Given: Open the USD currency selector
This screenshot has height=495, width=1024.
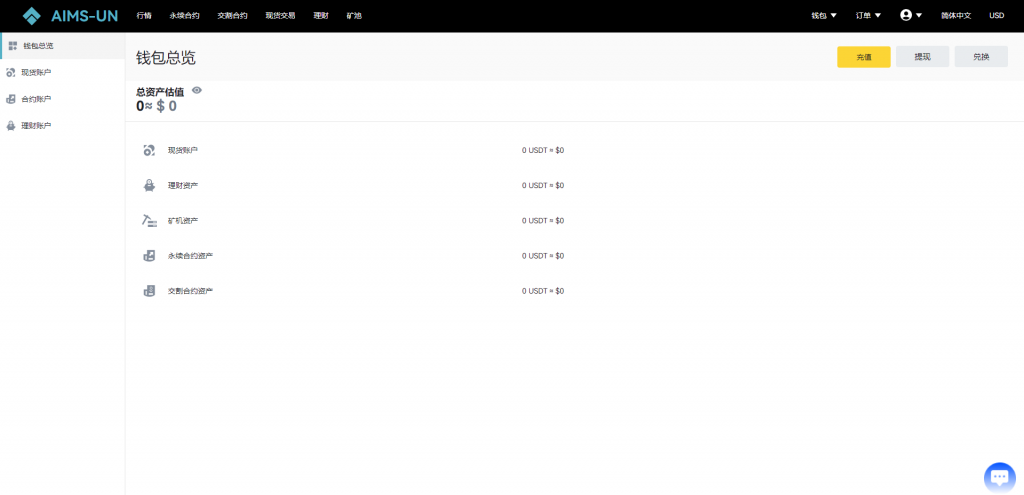Looking at the screenshot, I should [996, 16].
